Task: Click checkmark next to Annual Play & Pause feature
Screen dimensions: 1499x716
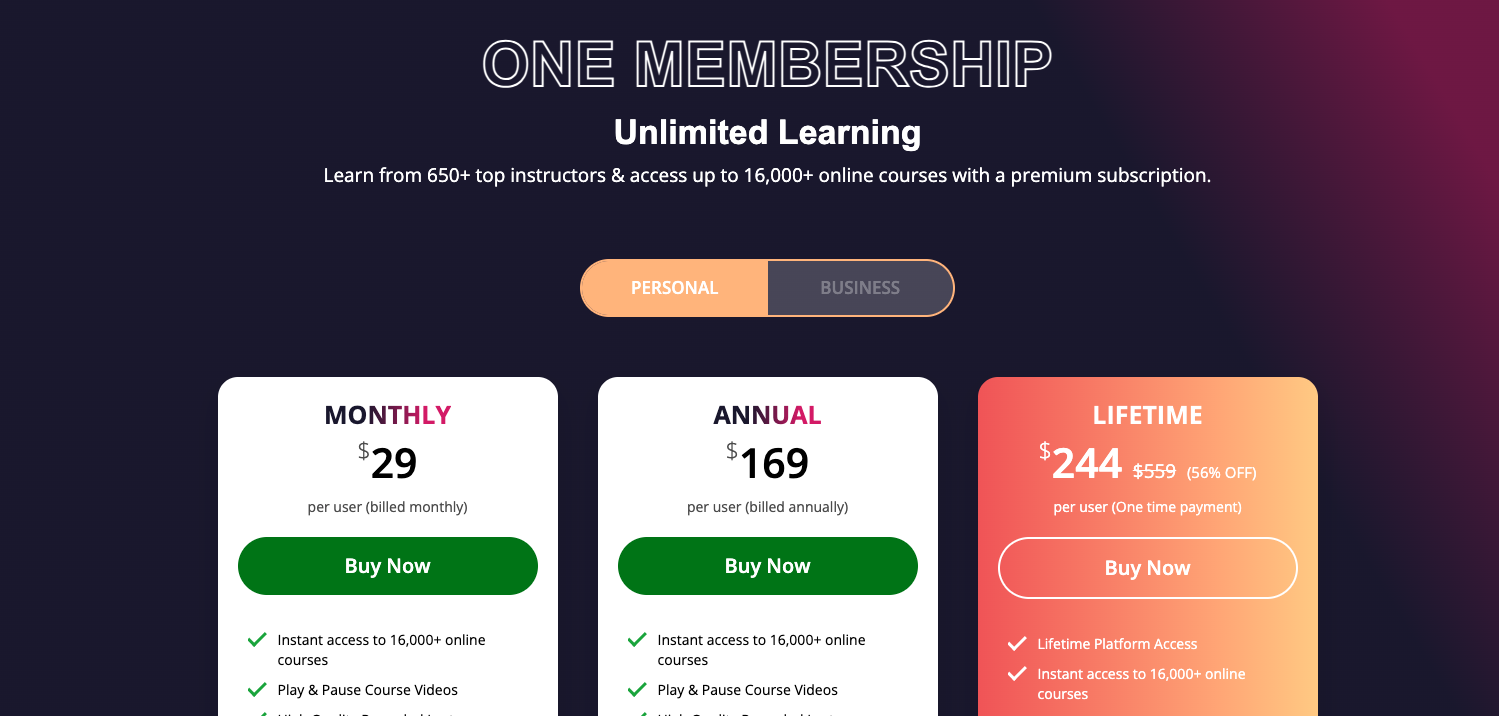Action: 637,690
